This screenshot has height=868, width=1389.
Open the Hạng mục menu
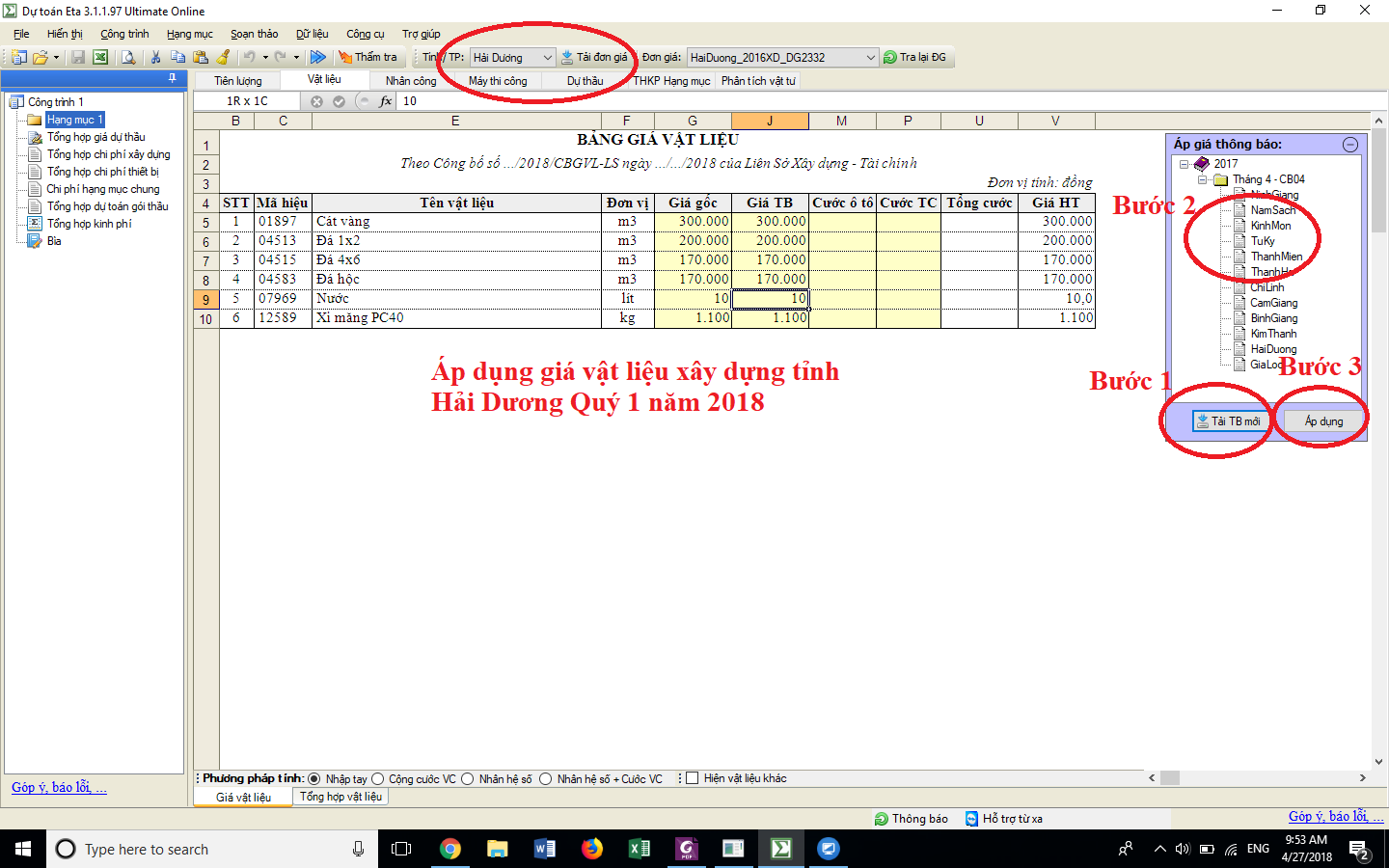click(189, 34)
